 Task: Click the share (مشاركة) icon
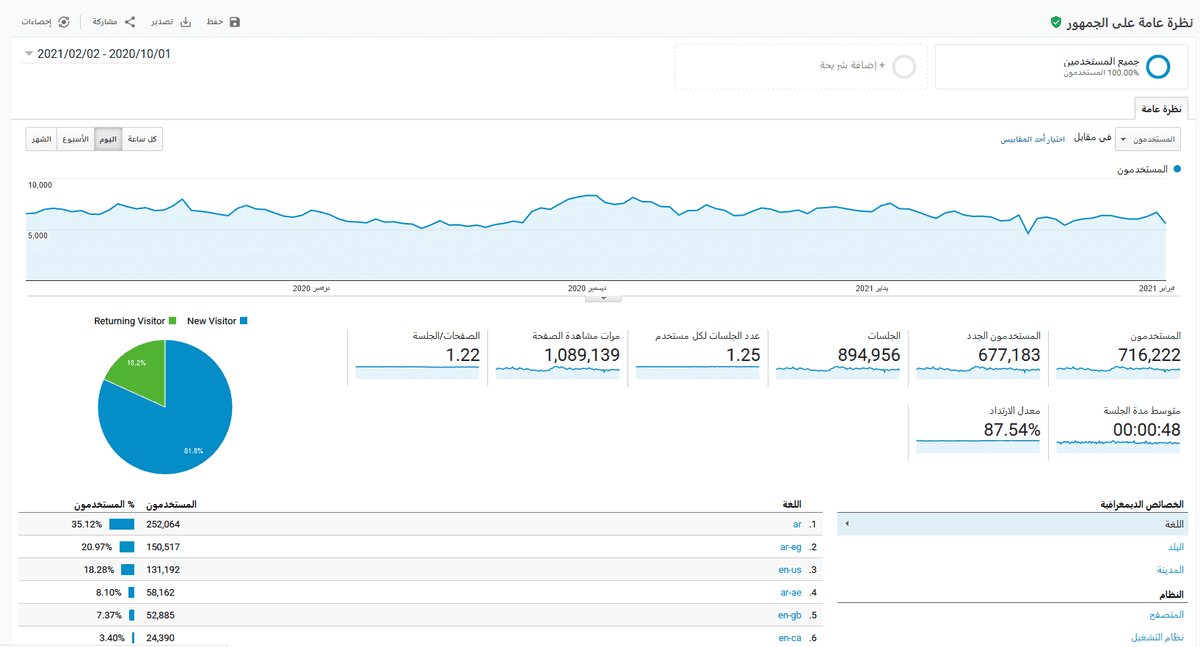pos(130,22)
